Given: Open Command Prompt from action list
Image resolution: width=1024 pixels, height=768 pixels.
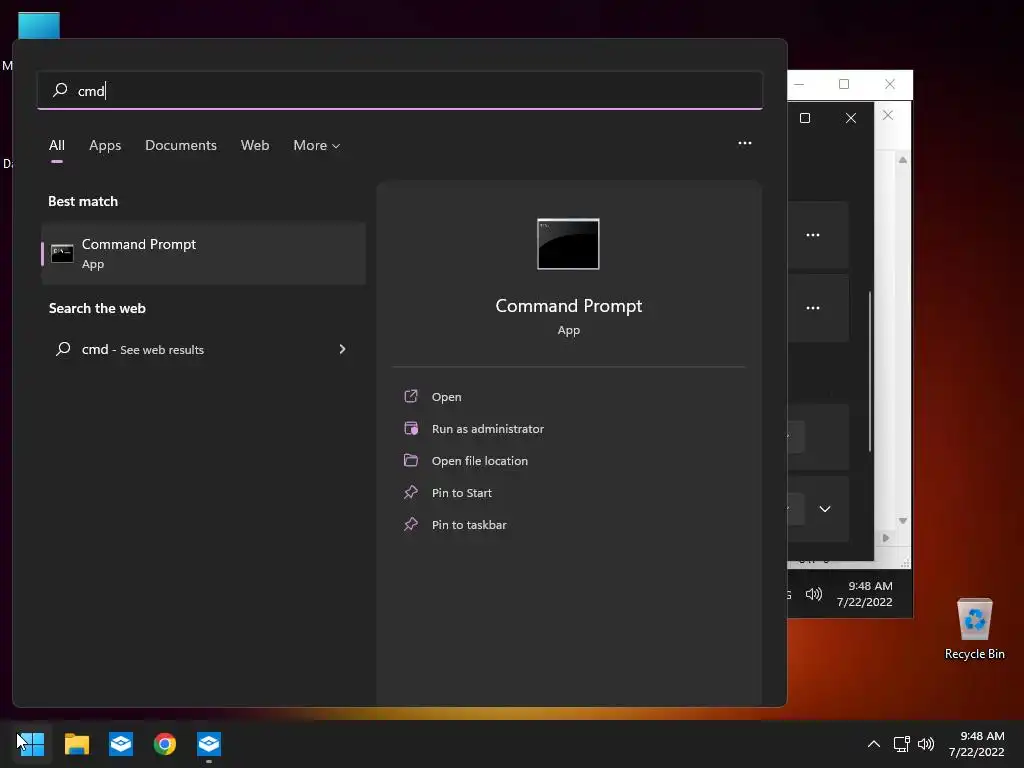Looking at the screenshot, I should pyautogui.click(x=447, y=396).
